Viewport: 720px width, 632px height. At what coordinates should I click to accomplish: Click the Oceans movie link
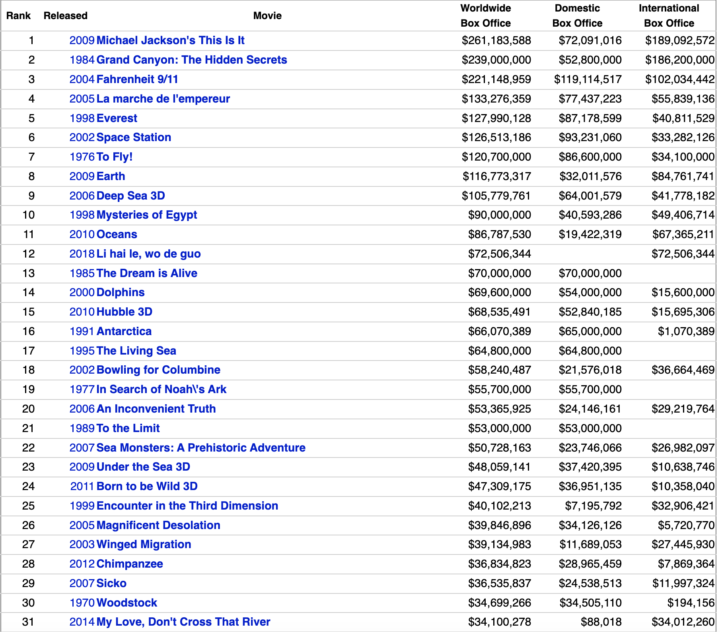[117, 234]
